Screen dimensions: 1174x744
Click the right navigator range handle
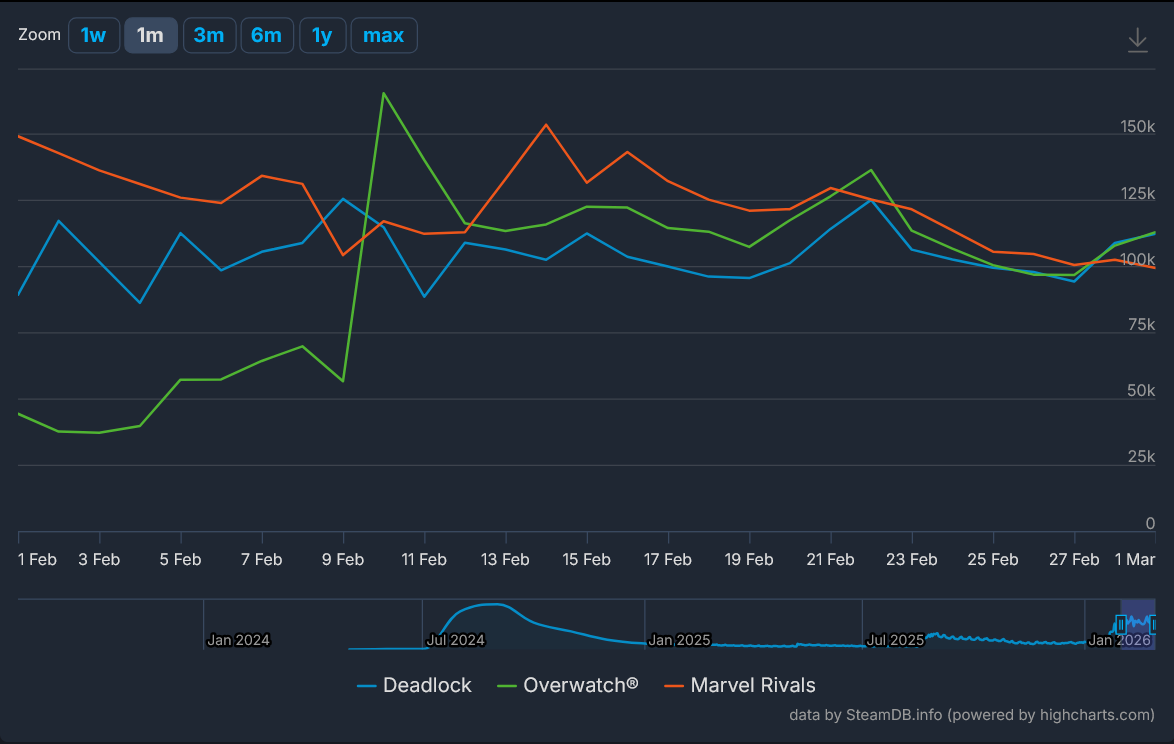[1154, 625]
